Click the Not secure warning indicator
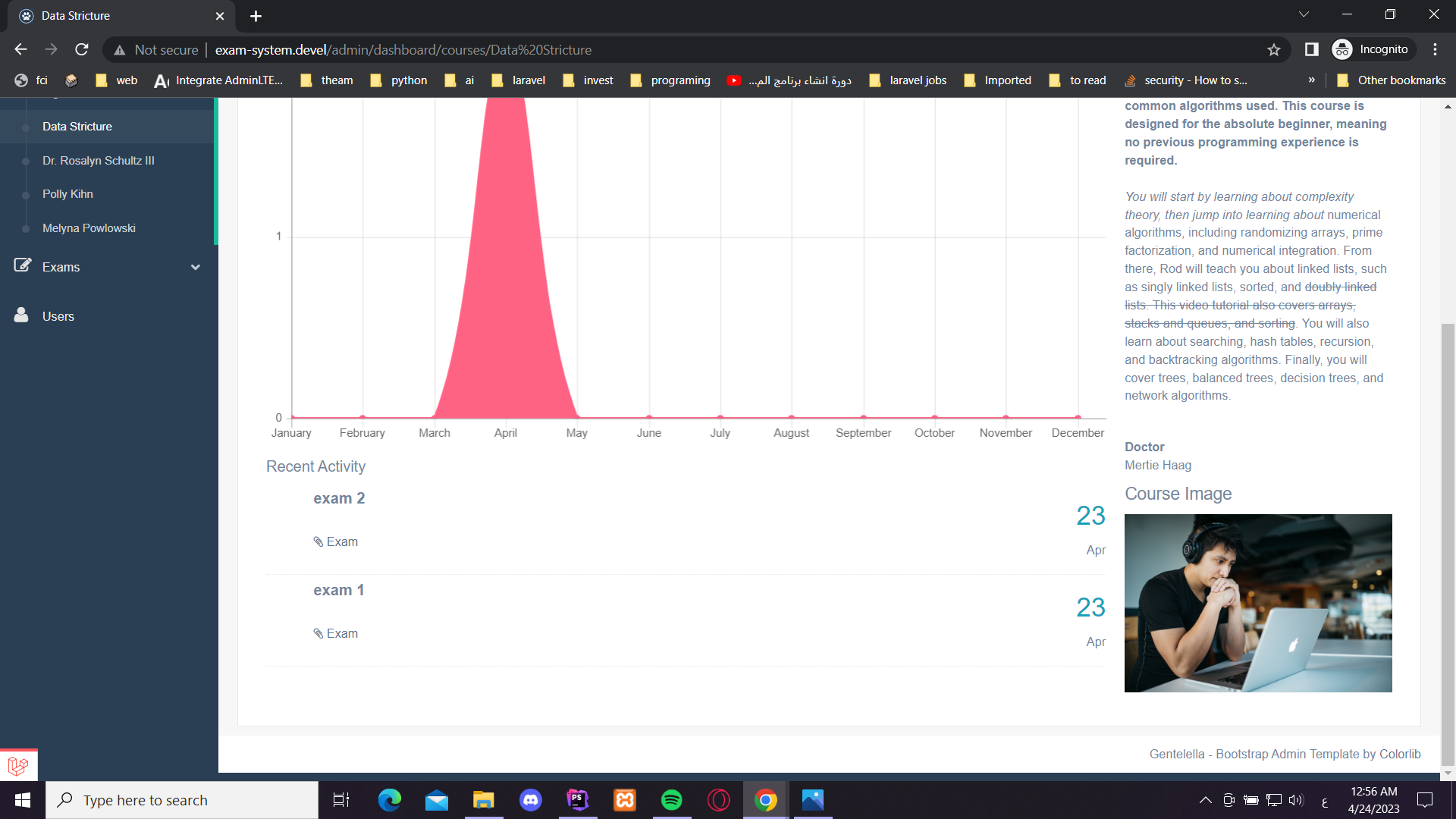Screen dimensions: 1456x819 (x=155, y=49)
